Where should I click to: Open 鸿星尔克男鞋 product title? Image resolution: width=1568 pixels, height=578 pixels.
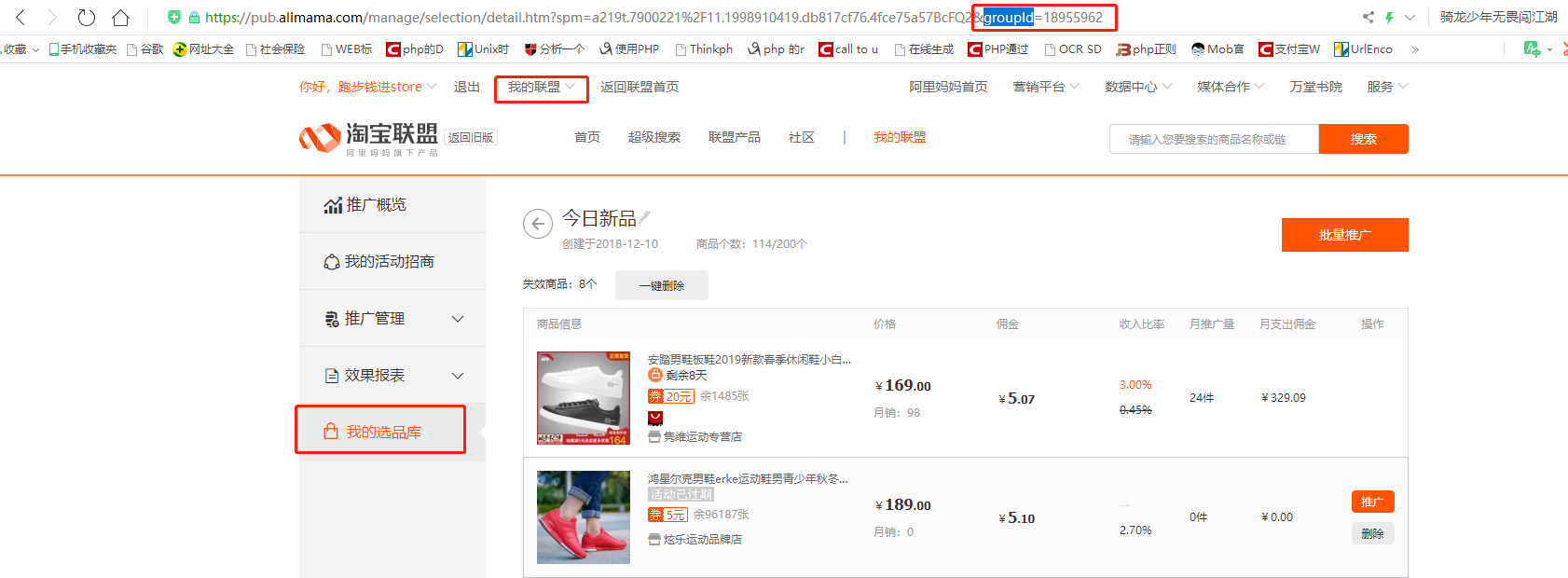[x=748, y=478]
